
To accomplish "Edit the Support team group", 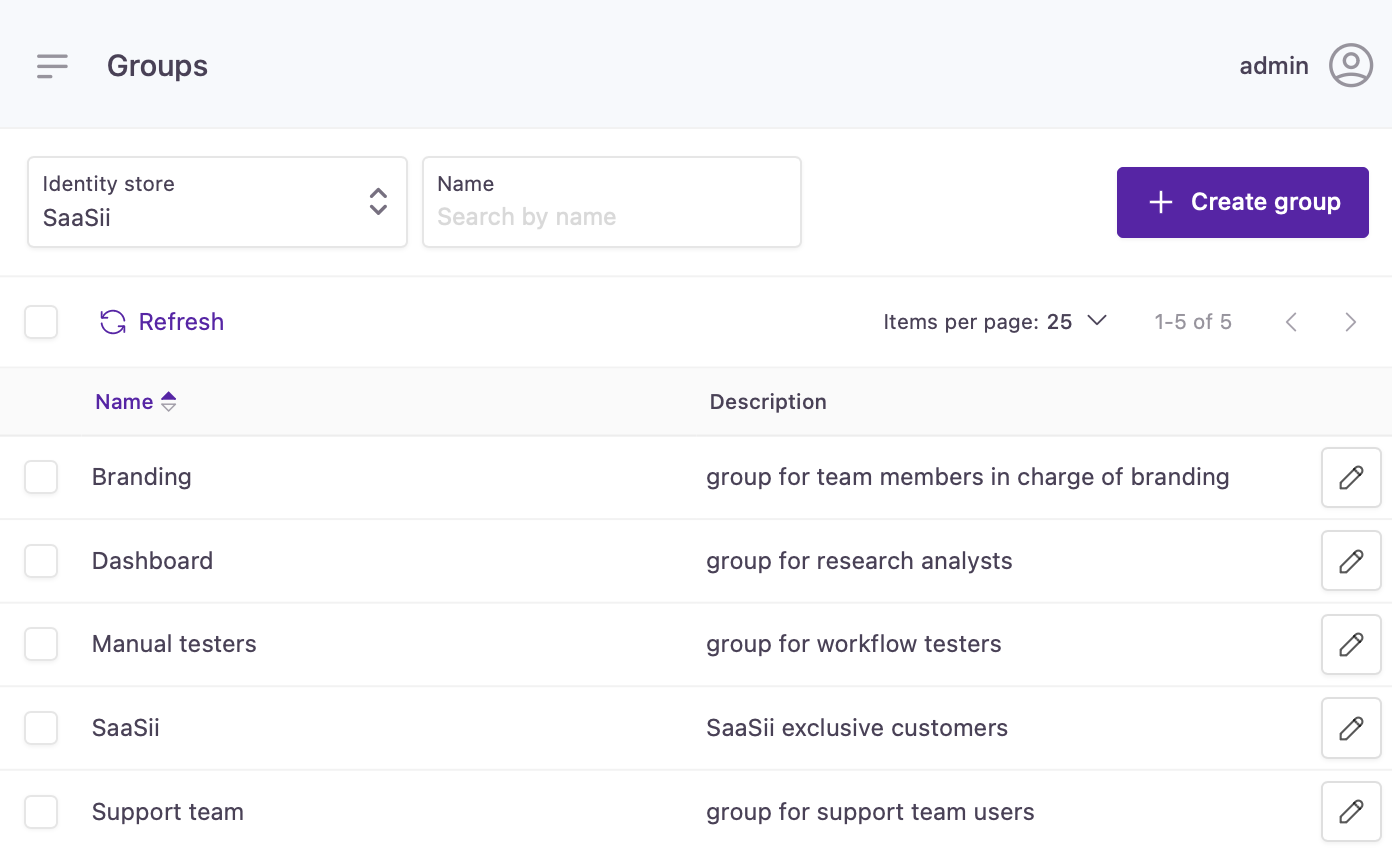I will (1350, 811).
